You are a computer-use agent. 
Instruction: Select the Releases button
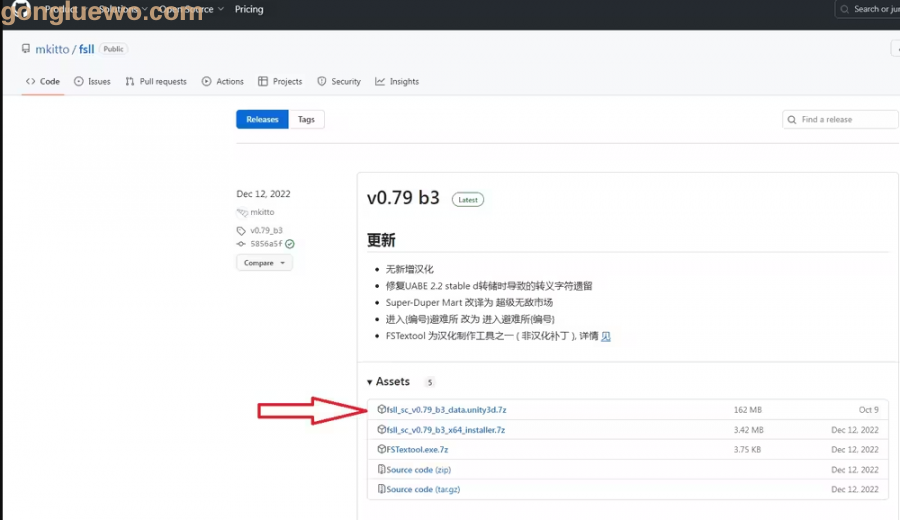click(x=262, y=119)
